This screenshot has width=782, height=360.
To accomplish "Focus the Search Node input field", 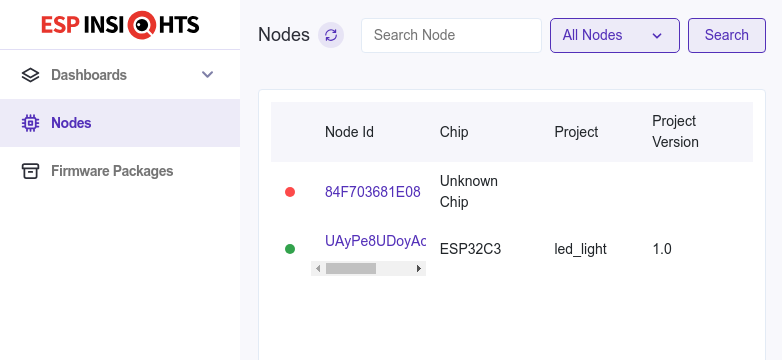I will (x=451, y=35).
